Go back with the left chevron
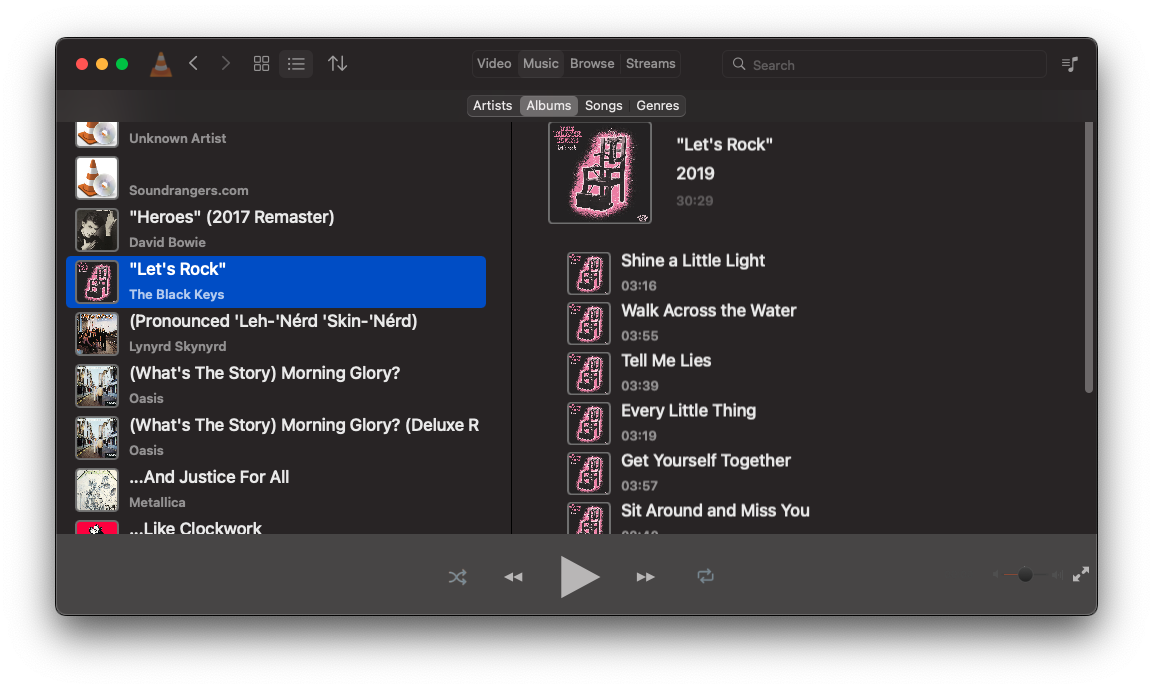The image size is (1153, 689). tap(193, 64)
